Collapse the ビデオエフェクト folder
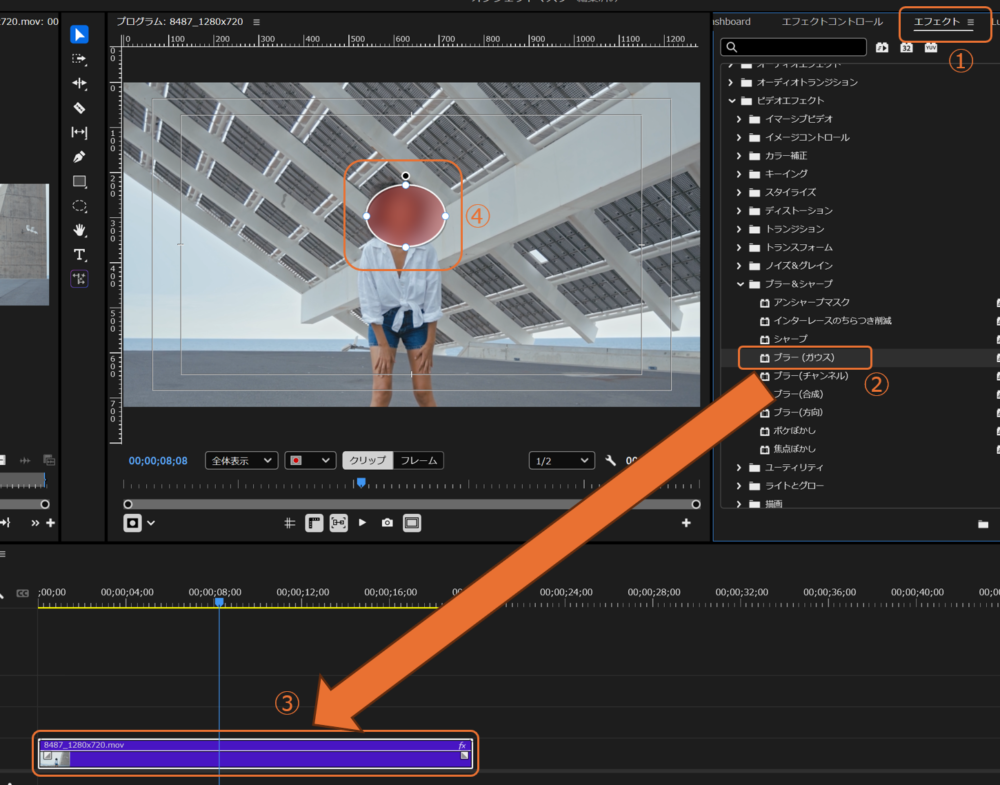Viewport: 1000px width, 785px height. coord(732,101)
